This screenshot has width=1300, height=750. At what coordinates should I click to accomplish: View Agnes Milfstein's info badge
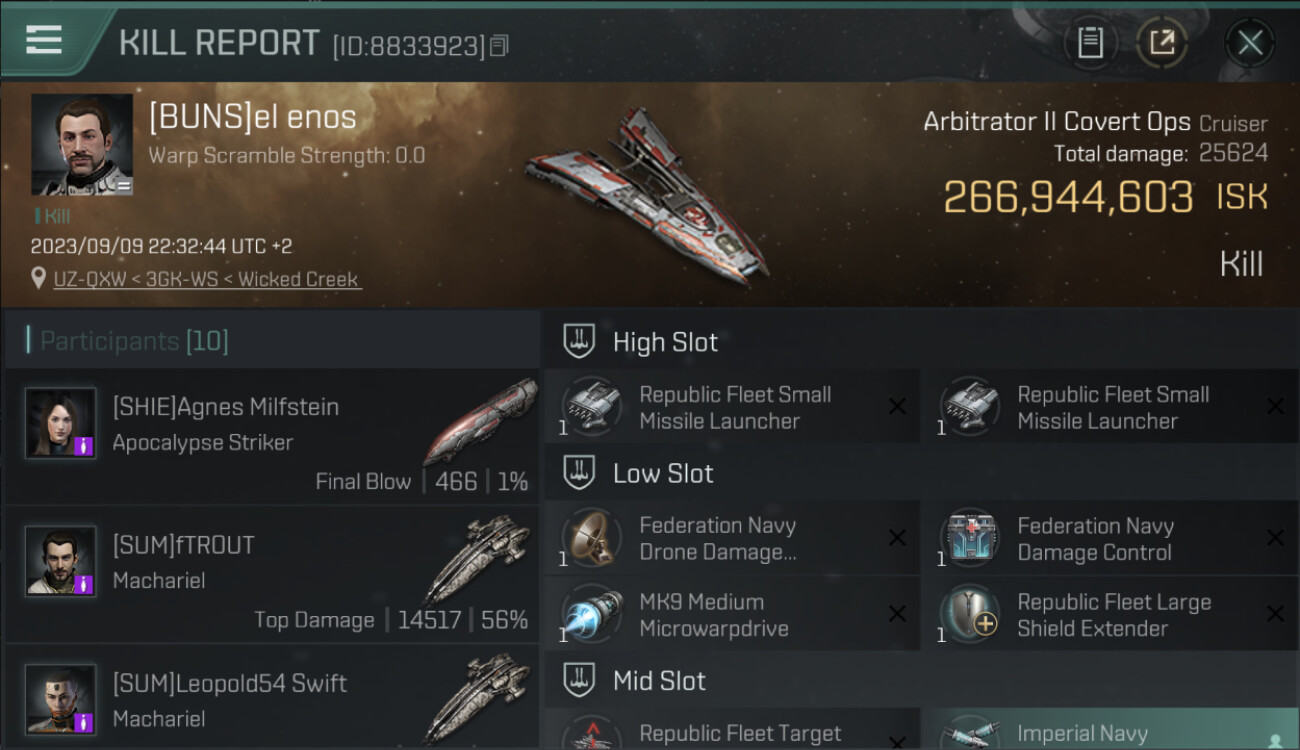pyautogui.click(x=85, y=446)
